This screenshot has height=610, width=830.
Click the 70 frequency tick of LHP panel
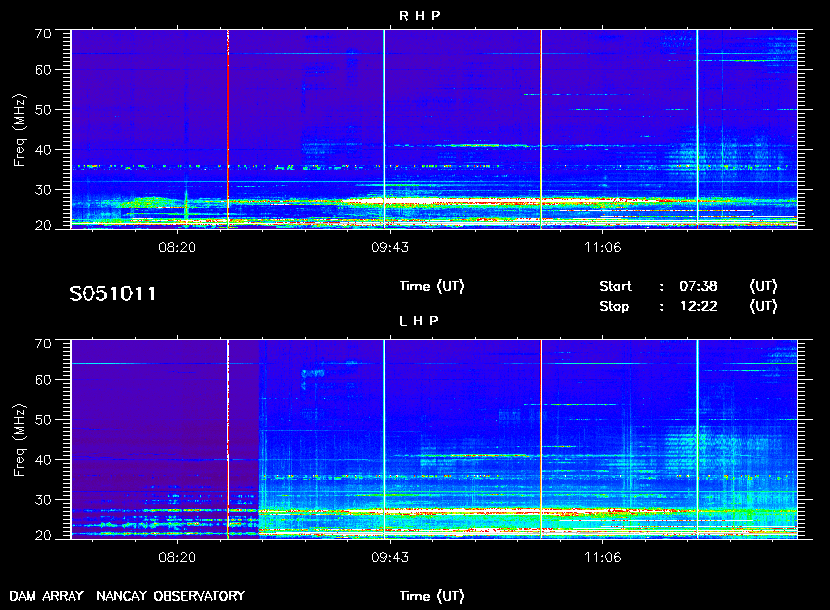[43, 344]
